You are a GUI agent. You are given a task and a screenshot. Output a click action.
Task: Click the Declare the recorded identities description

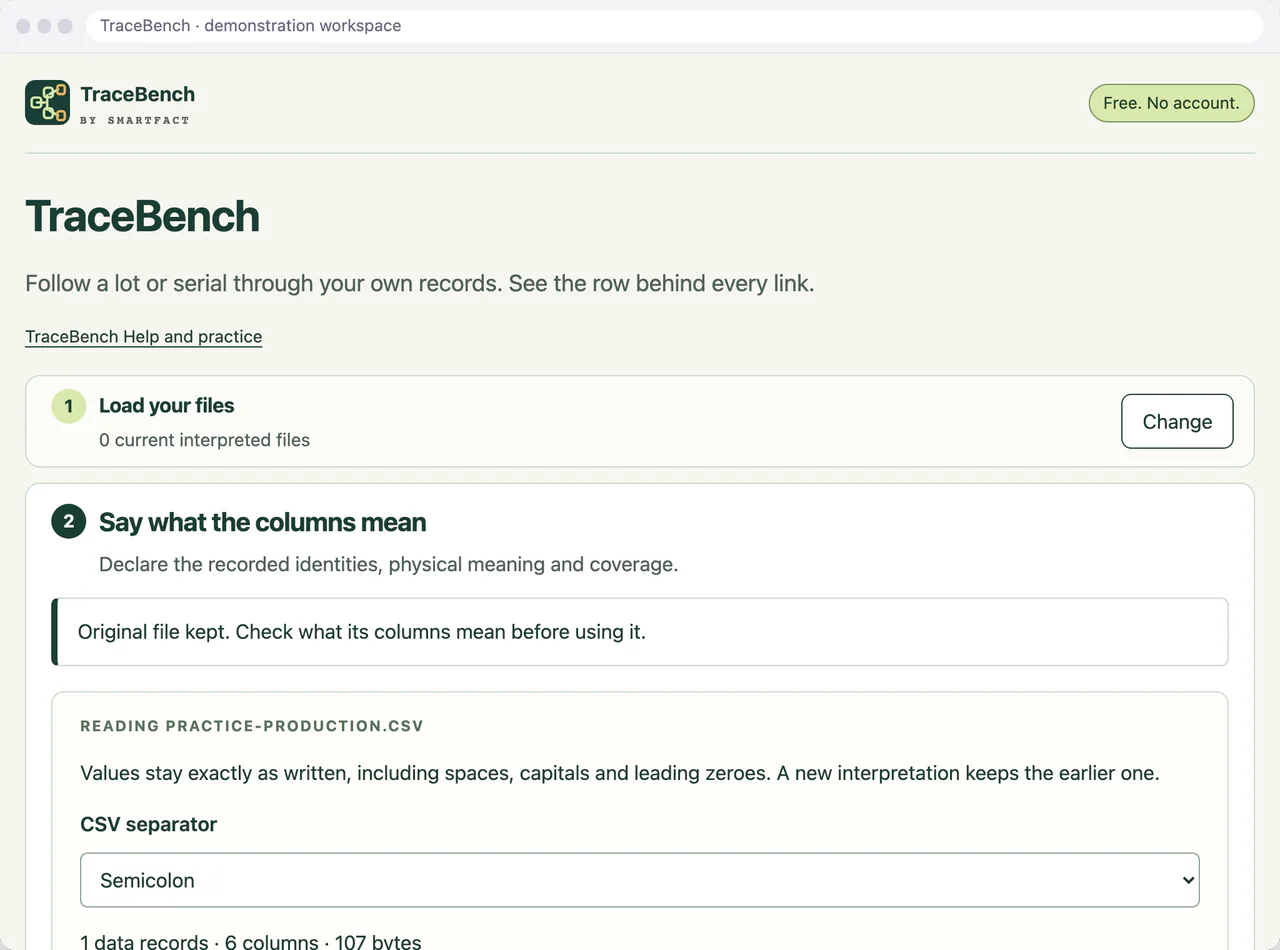click(389, 565)
